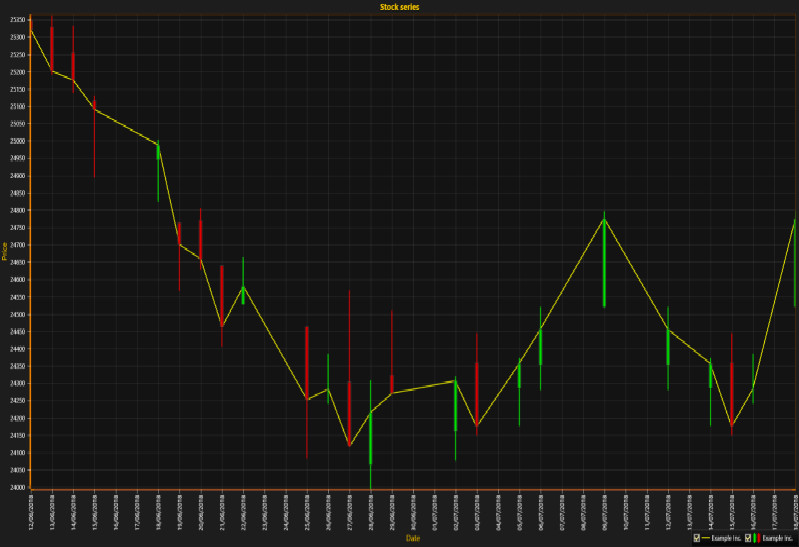
Task: Click the red candle at 03/07/2018
Action: pyautogui.click(x=477, y=393)
